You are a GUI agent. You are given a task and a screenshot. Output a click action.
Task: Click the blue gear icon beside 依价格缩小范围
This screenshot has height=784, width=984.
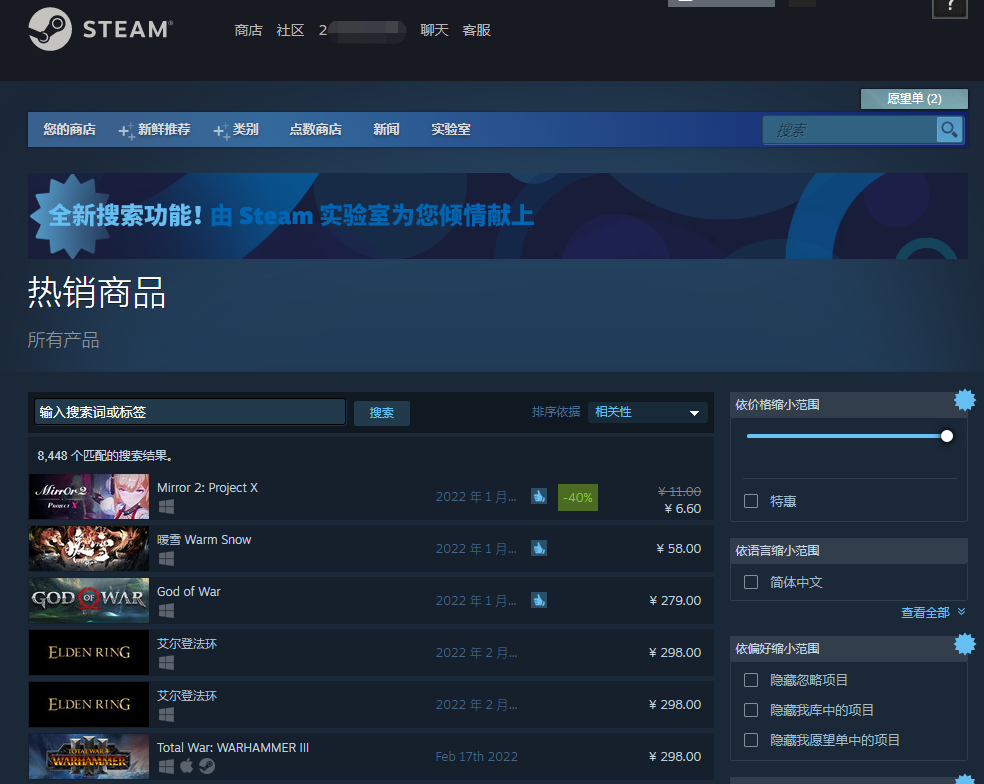coord(964,399)
